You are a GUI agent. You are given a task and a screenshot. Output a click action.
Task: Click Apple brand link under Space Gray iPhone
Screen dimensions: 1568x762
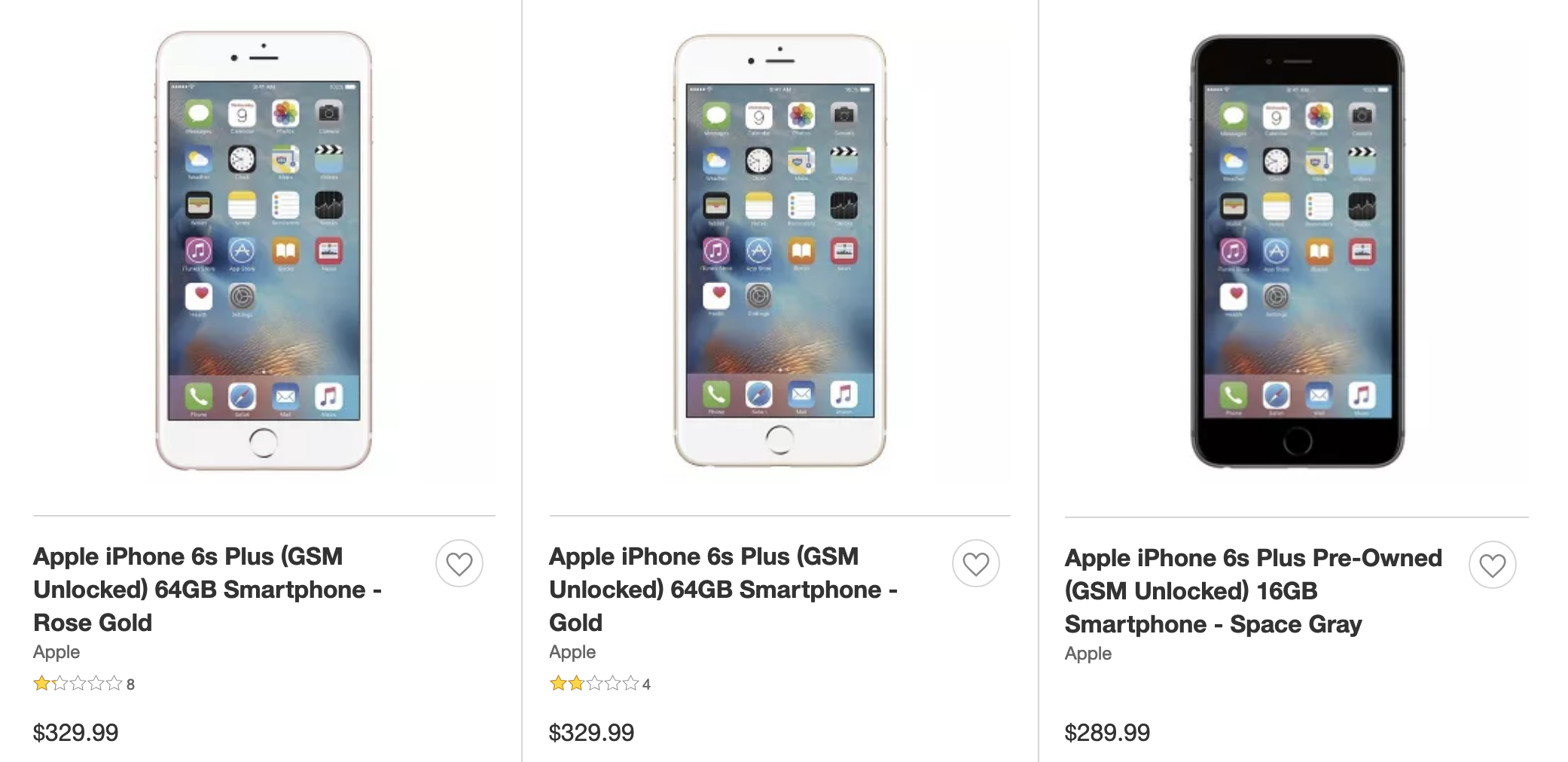pyautogui.click(x=1088, y=654)
